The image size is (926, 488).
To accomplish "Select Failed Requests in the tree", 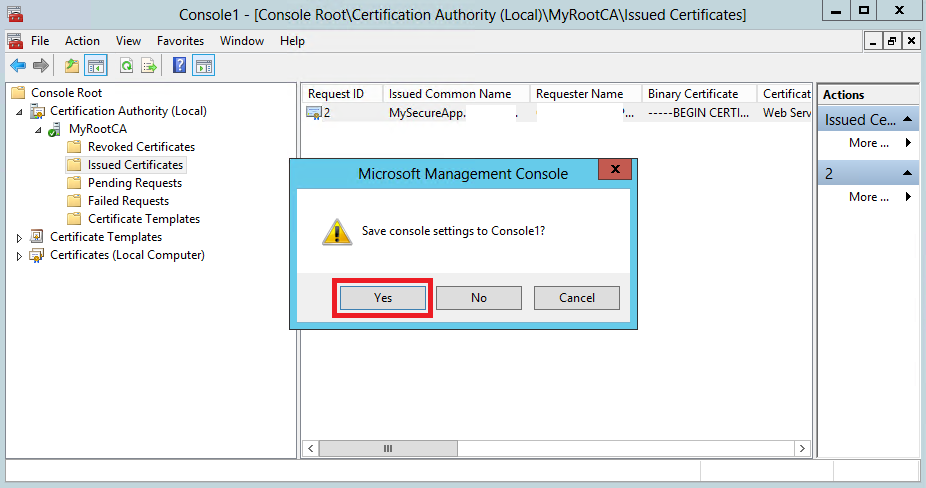I will [x=128, y=201].
